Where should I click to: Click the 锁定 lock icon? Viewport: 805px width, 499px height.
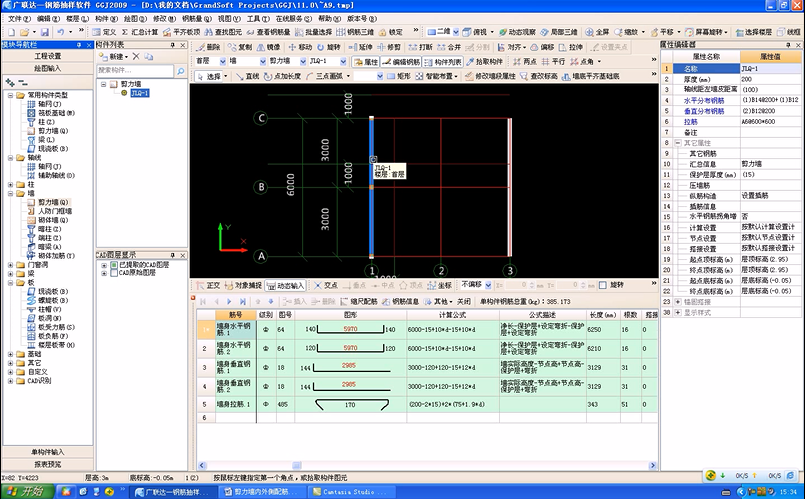coord(391,32)
